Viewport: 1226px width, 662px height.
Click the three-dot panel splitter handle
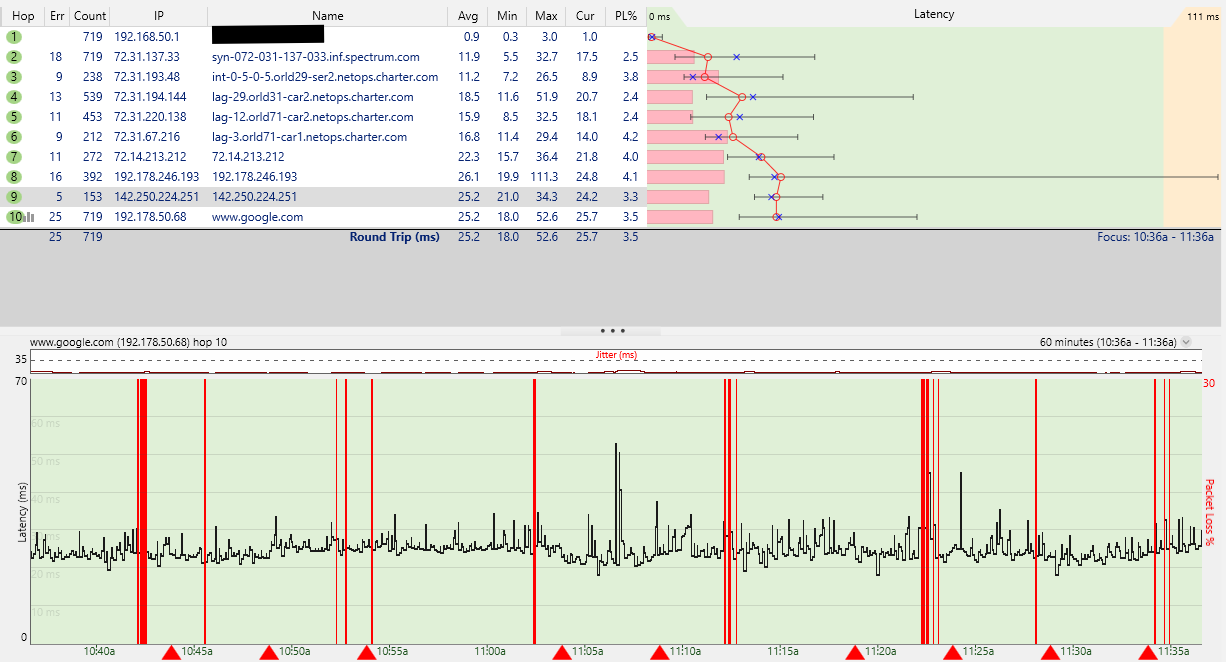[612, 330]
